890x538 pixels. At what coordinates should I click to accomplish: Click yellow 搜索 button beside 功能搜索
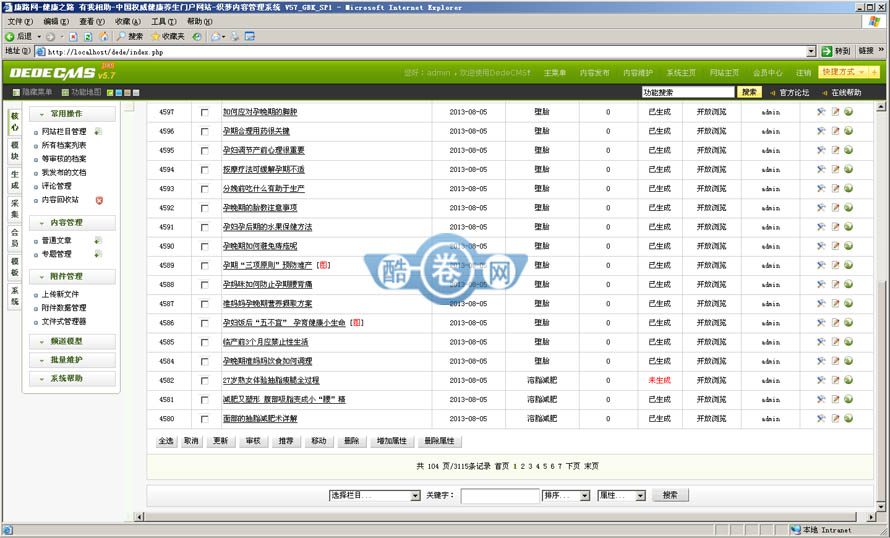click(749, 93)
